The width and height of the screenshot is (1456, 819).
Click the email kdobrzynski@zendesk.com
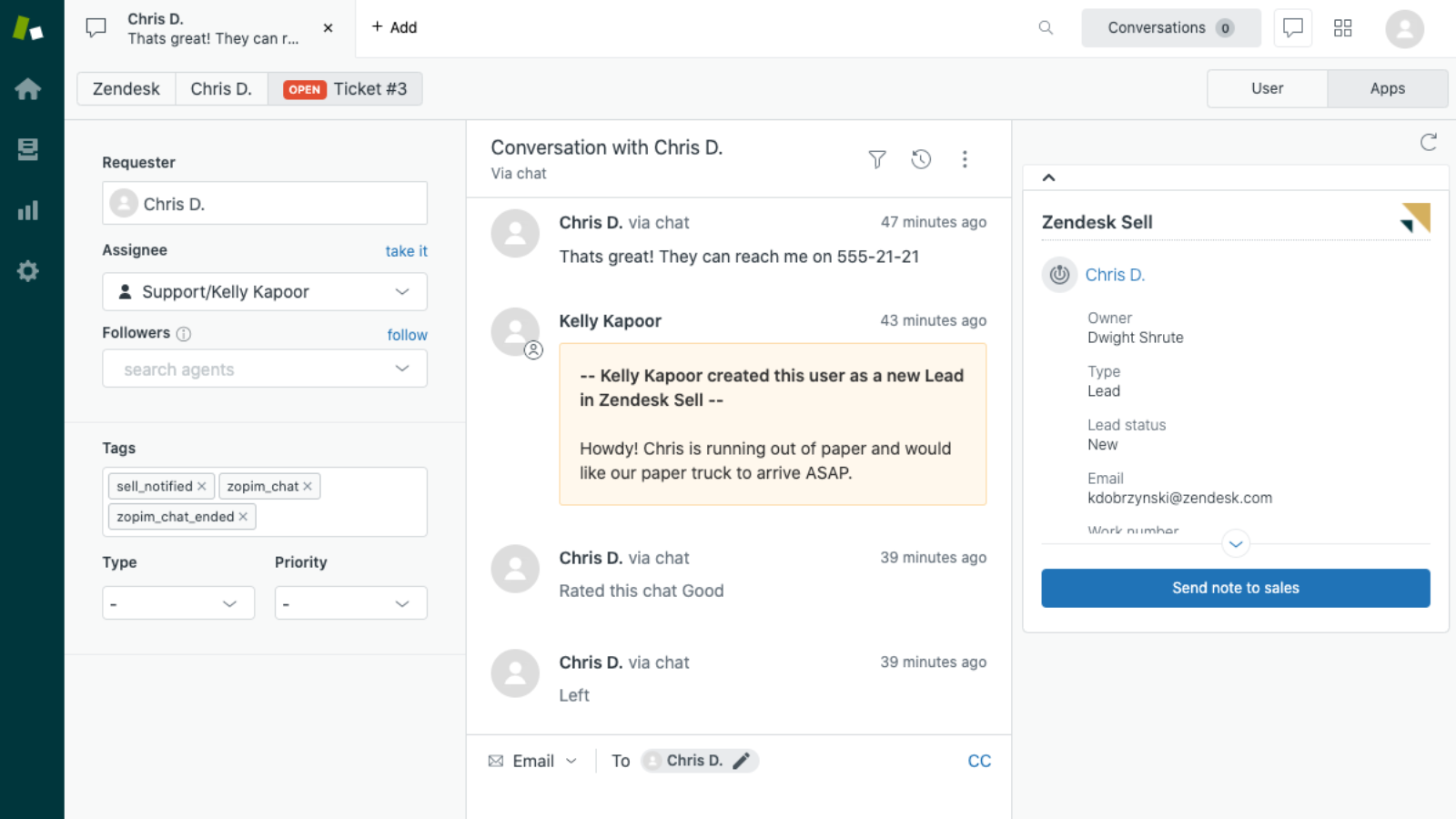1179,498
